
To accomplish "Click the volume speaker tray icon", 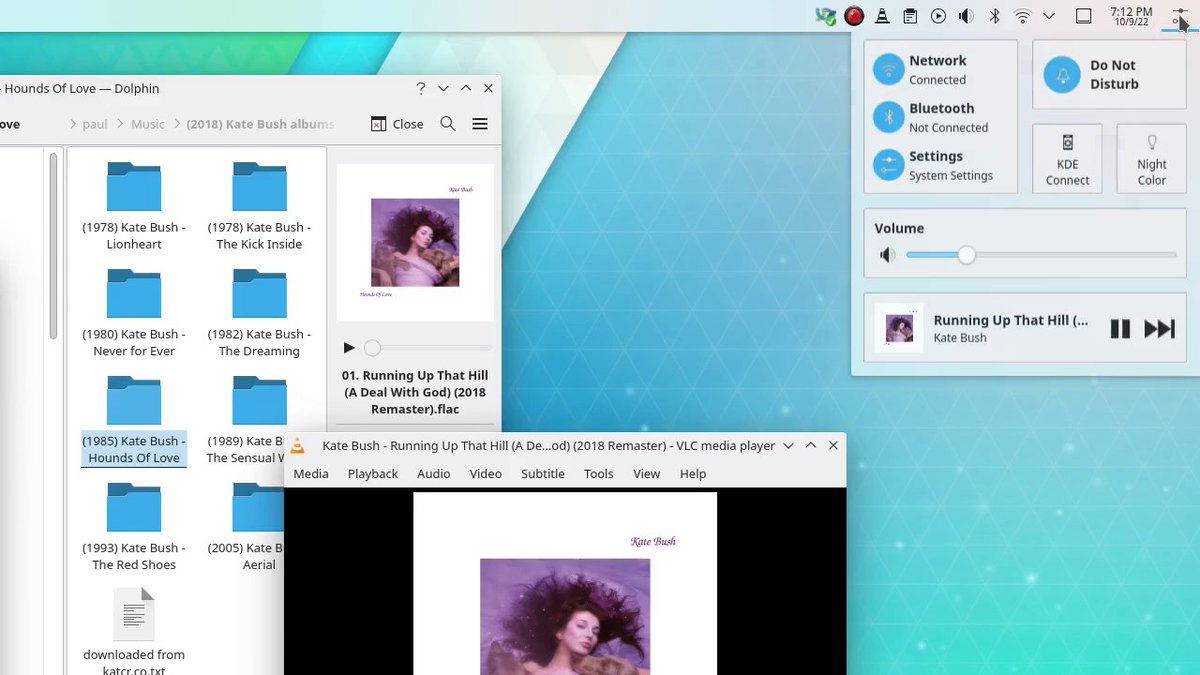I will [x=966, y=16].
